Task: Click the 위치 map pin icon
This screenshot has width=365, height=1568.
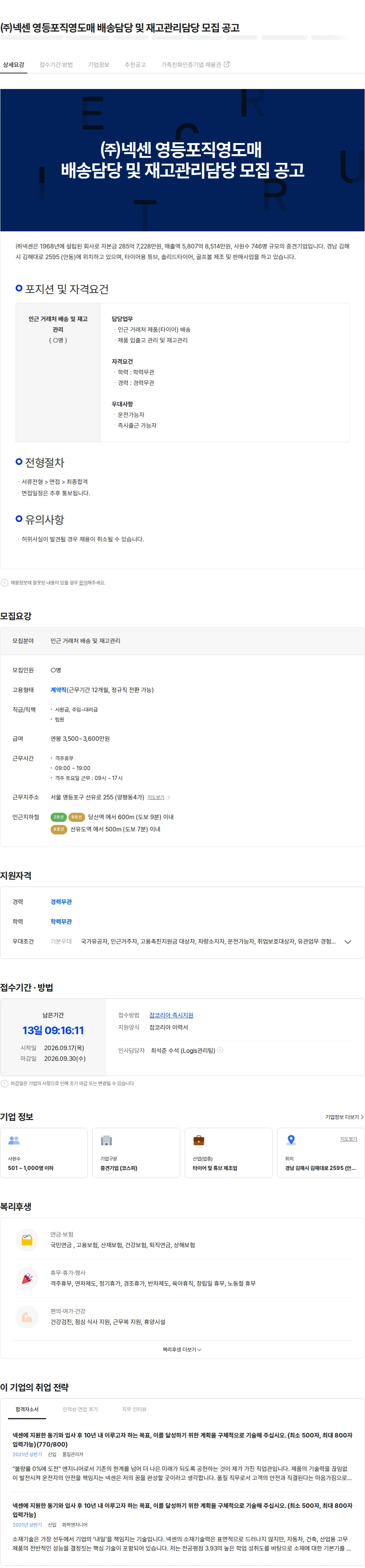Action: click(291, 1141)
